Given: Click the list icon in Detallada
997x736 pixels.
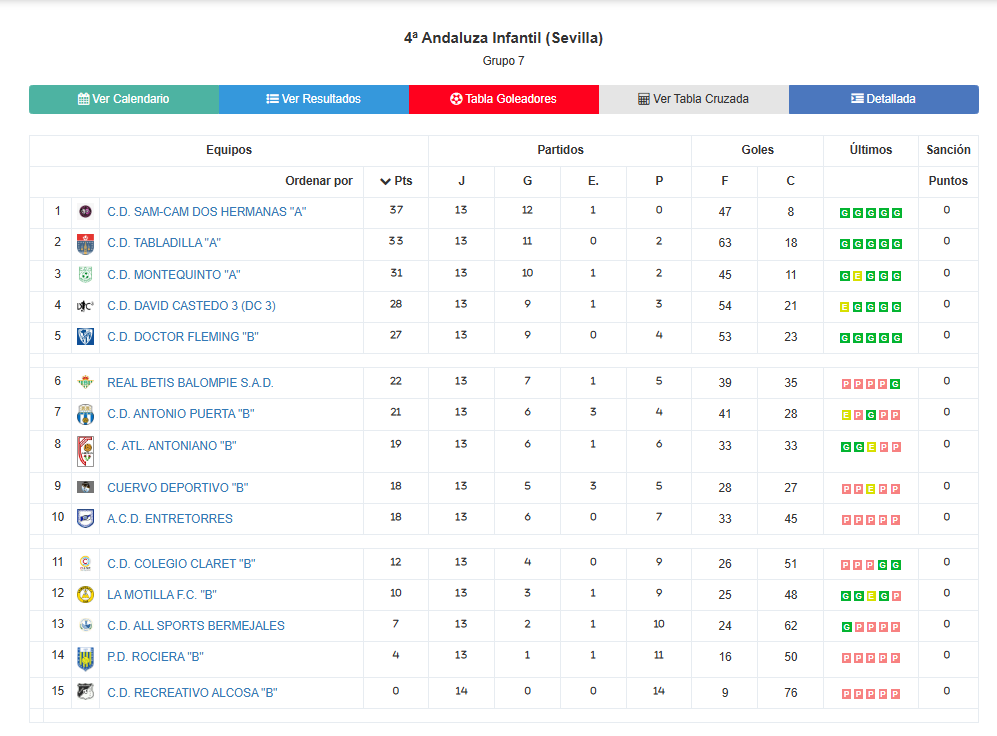Looking at the screenshot, I should point(857,99).
